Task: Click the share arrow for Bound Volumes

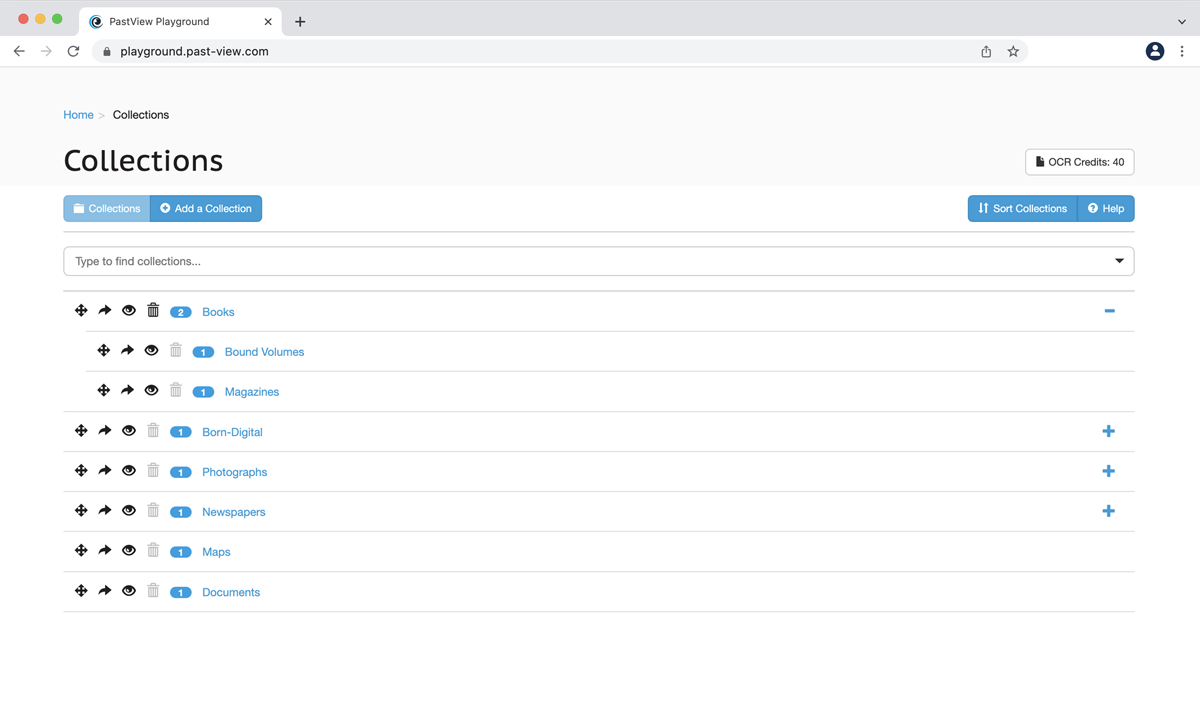Action: click(127, 351)
